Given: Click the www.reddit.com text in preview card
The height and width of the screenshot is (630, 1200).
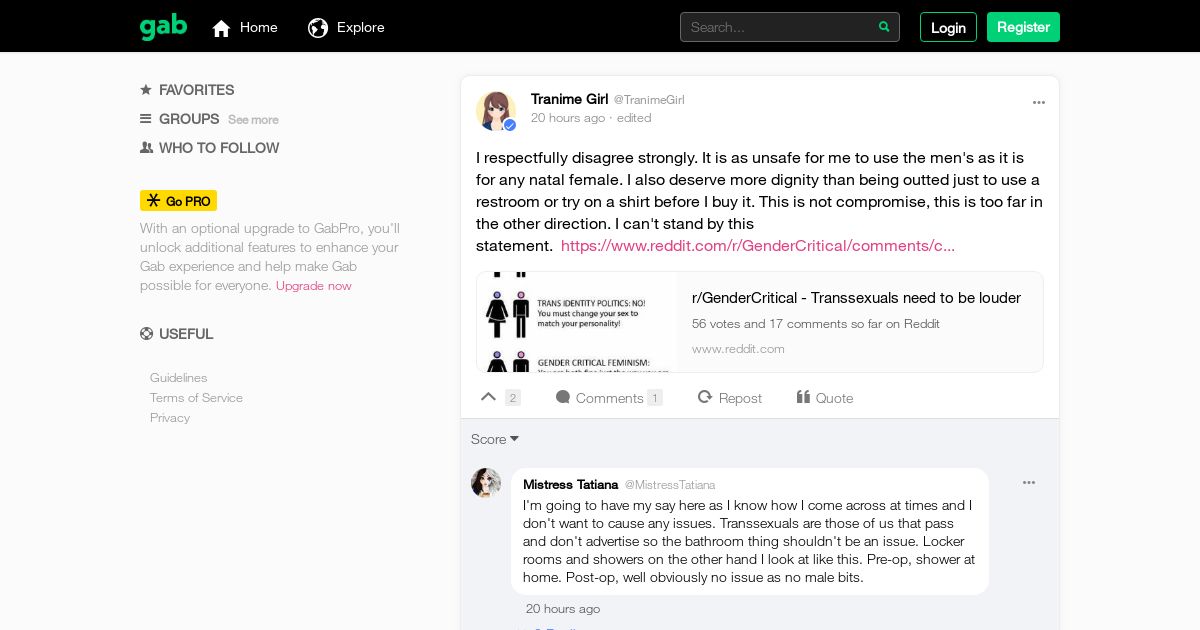Looking at the screenshot, I should (x=738, y=349).
